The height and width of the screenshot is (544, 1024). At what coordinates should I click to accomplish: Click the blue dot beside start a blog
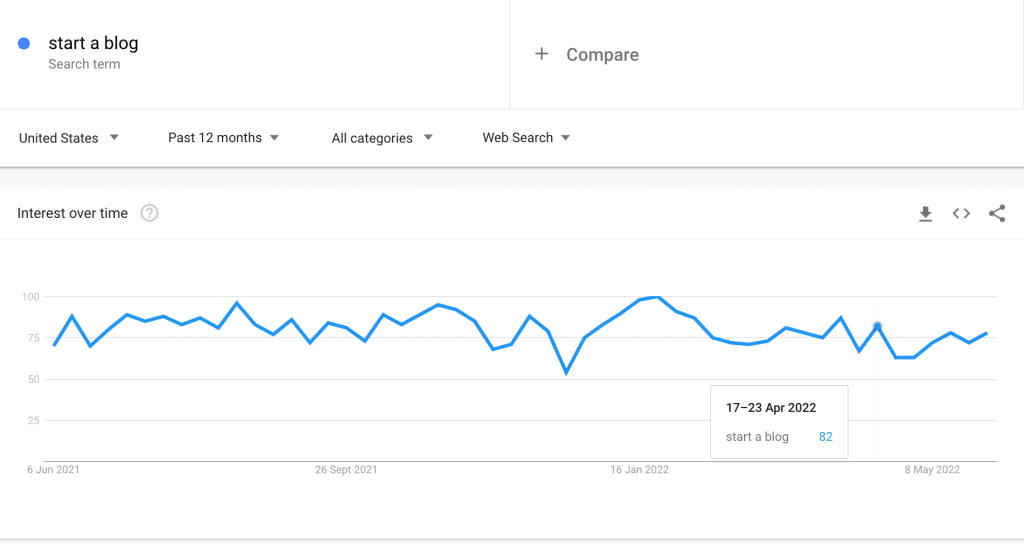[x=24, y=43]
